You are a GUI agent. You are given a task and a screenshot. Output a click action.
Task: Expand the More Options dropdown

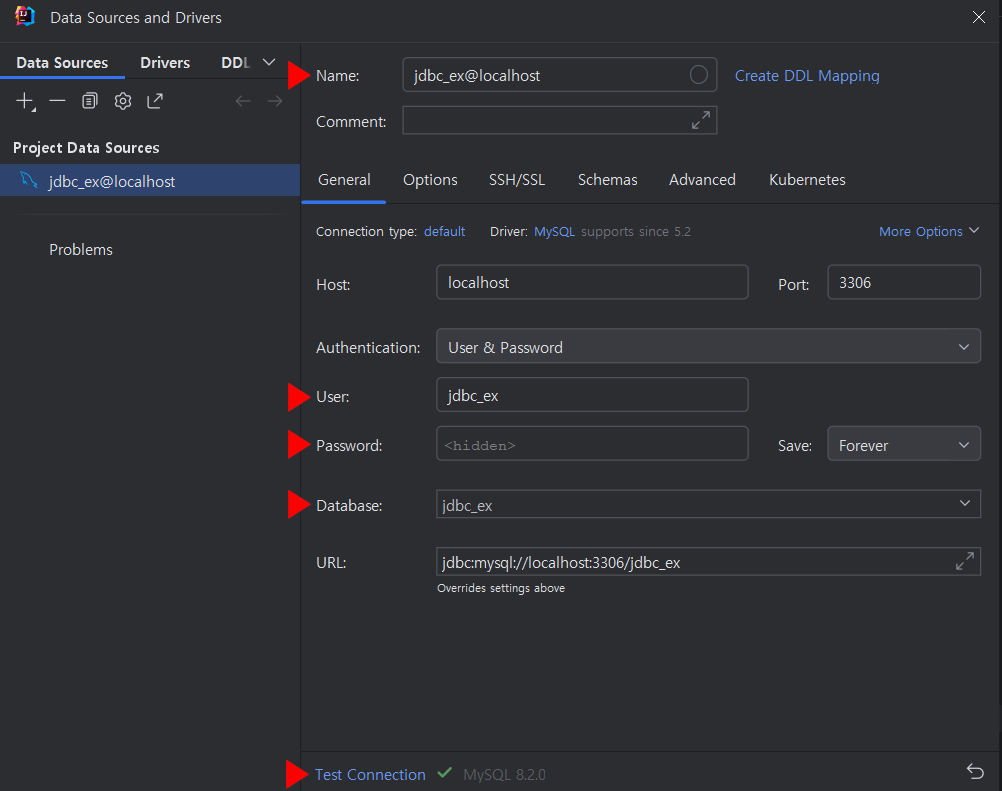pos(929,231)
